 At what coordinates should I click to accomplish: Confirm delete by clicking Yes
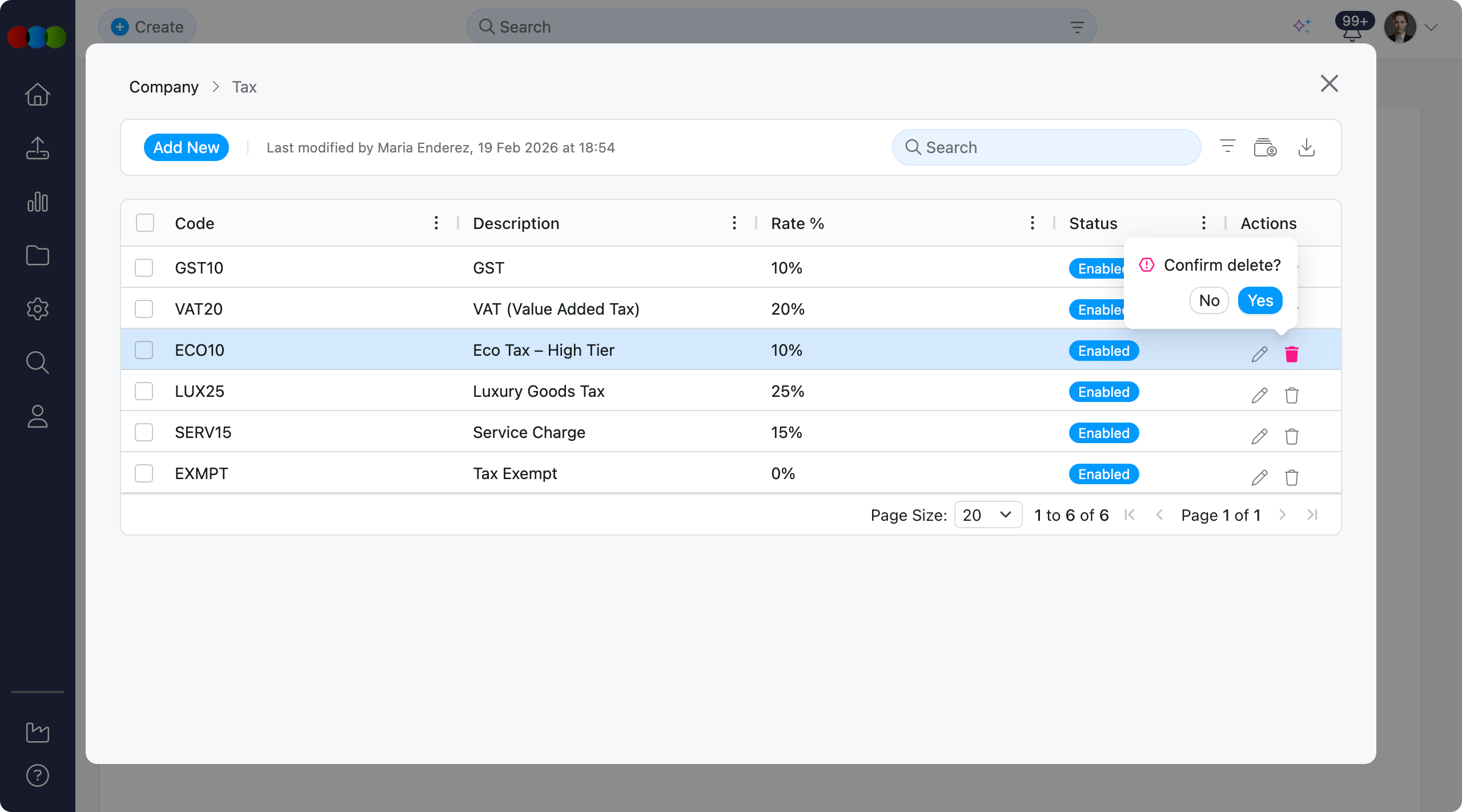[x=1260, y=300]
